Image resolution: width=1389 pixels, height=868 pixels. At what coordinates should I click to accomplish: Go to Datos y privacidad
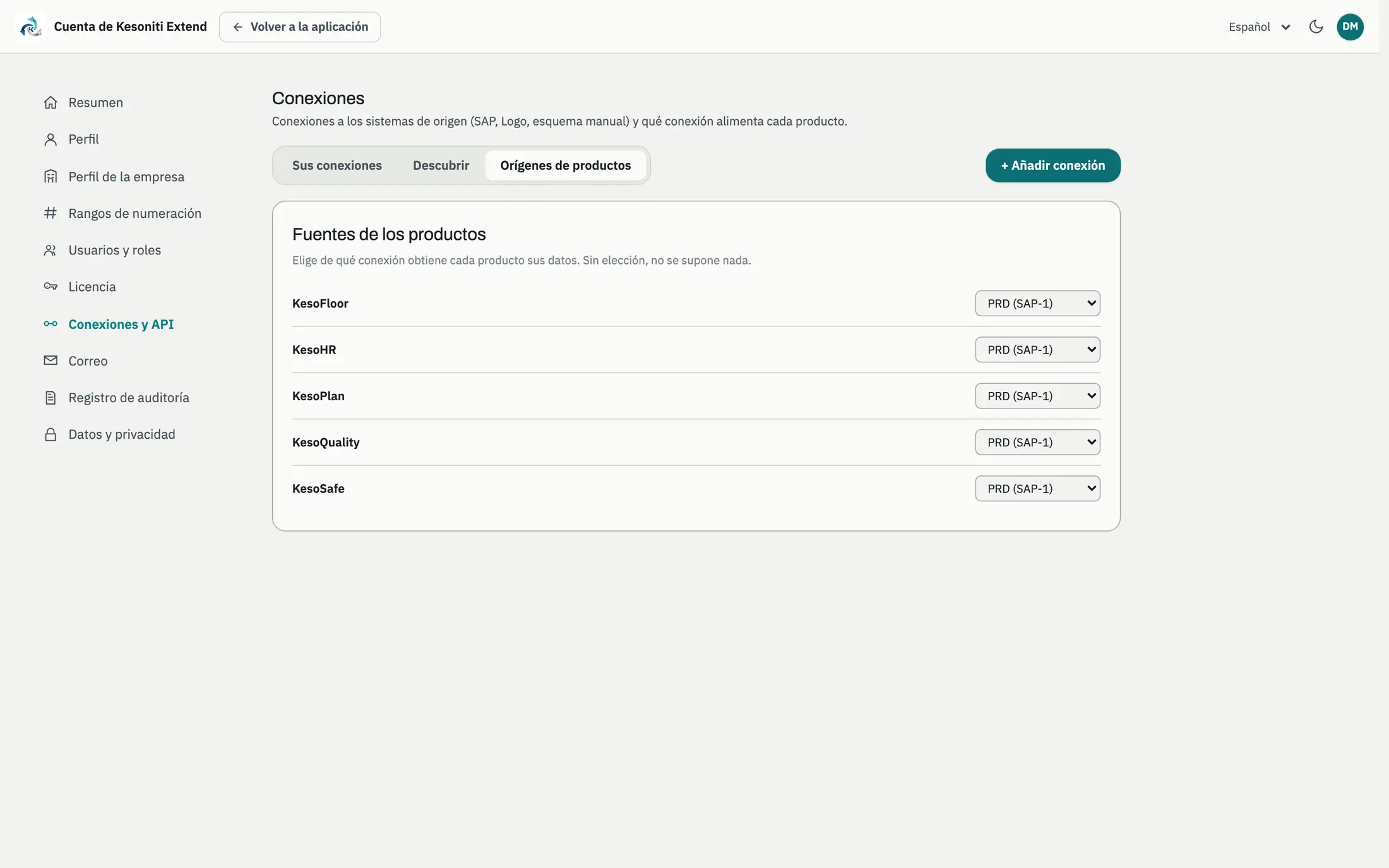121,434
